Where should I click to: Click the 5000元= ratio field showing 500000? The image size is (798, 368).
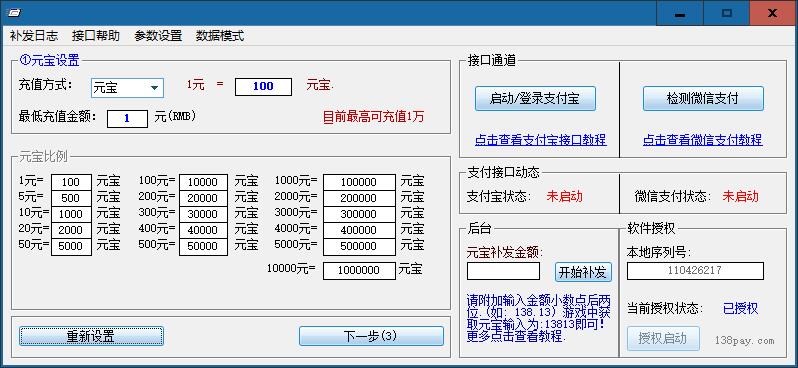tap(359, 246)
